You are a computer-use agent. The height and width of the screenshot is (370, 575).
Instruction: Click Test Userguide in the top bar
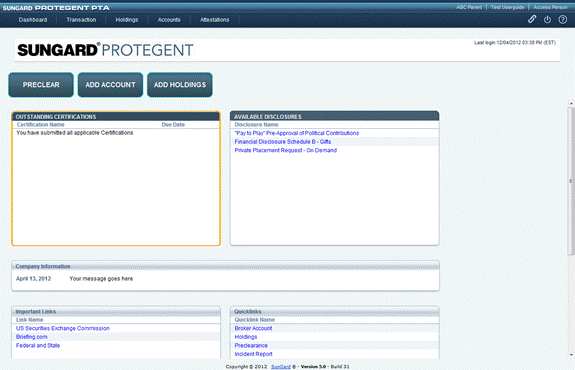(508, 7)
